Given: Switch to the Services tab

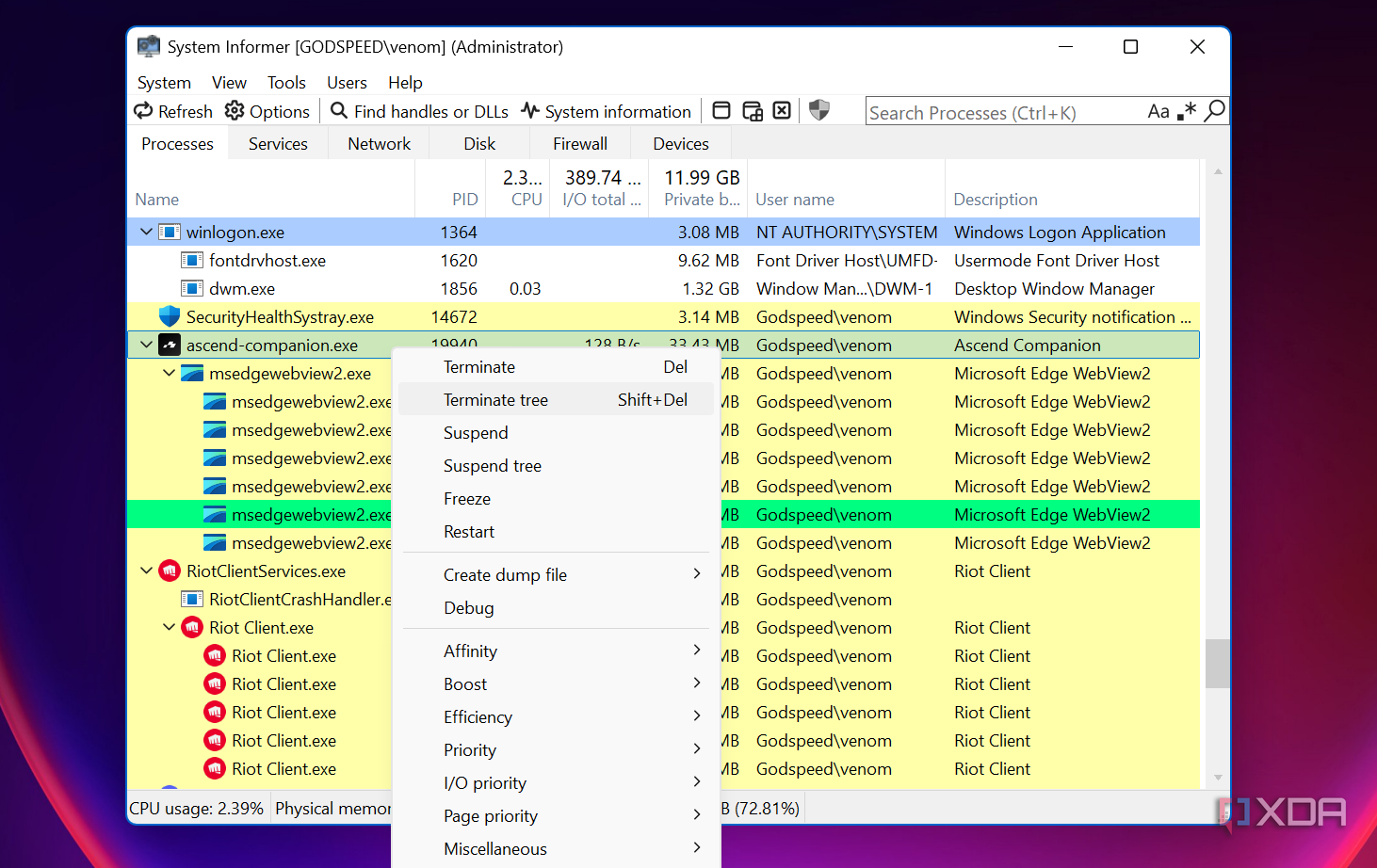Looking at the screenshot, I should (278, 144).
